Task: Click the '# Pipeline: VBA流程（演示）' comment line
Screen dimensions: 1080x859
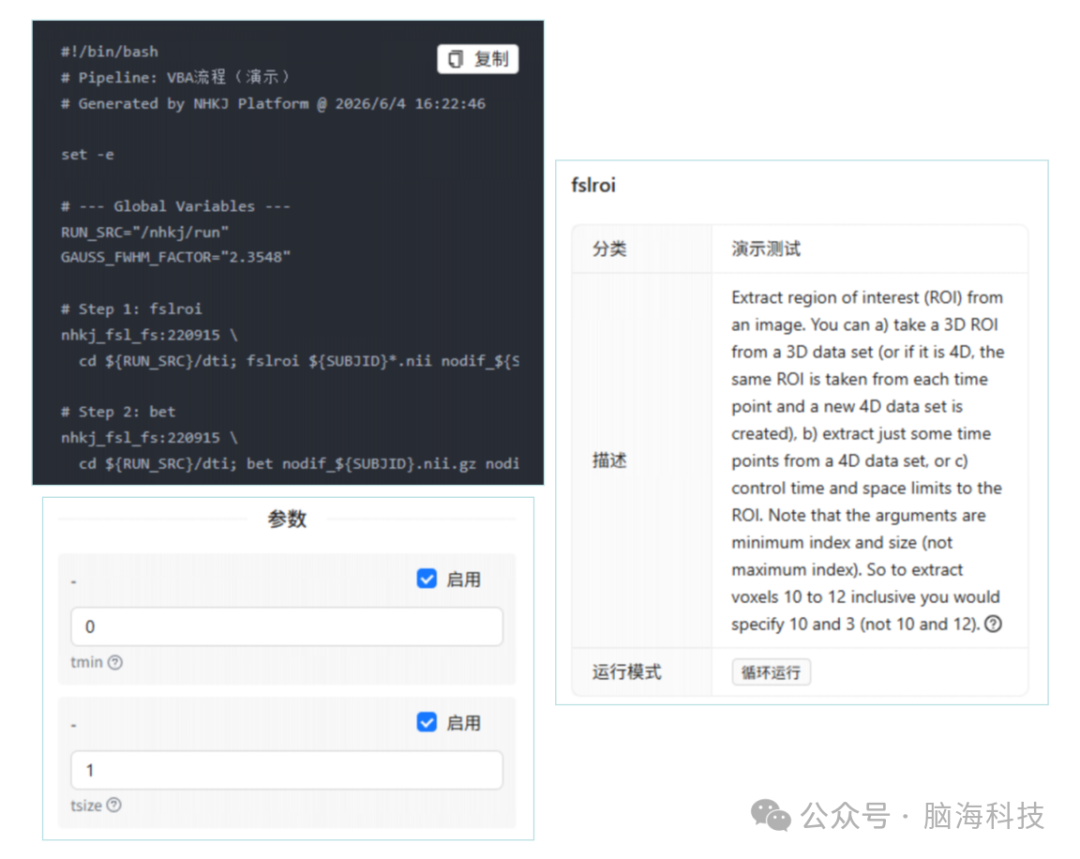Action: 176,77
